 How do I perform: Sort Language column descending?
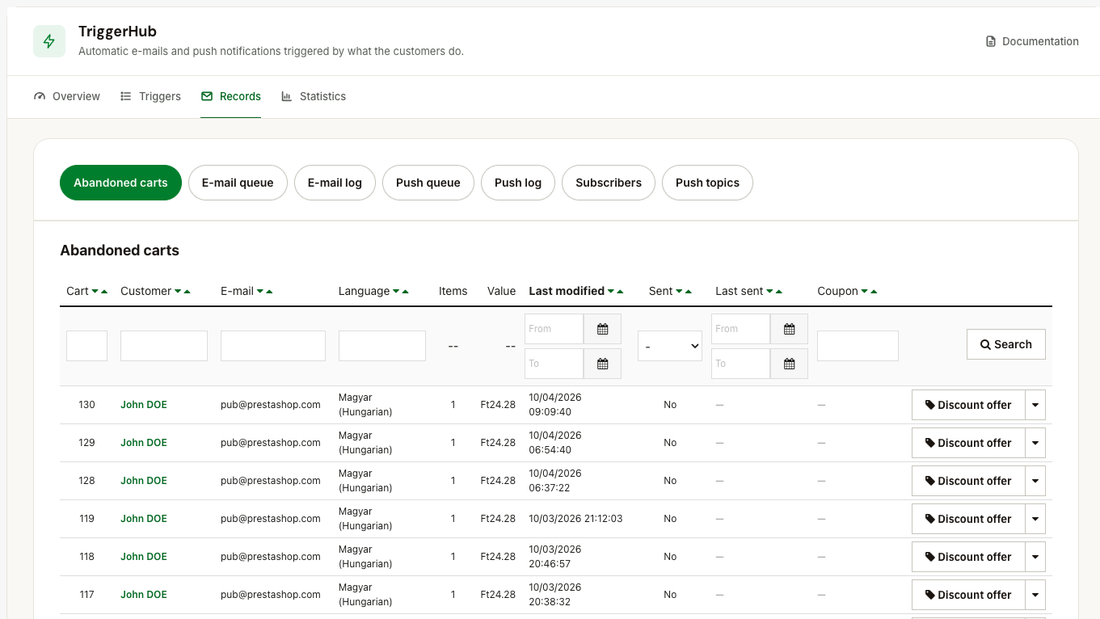(396, 291)
